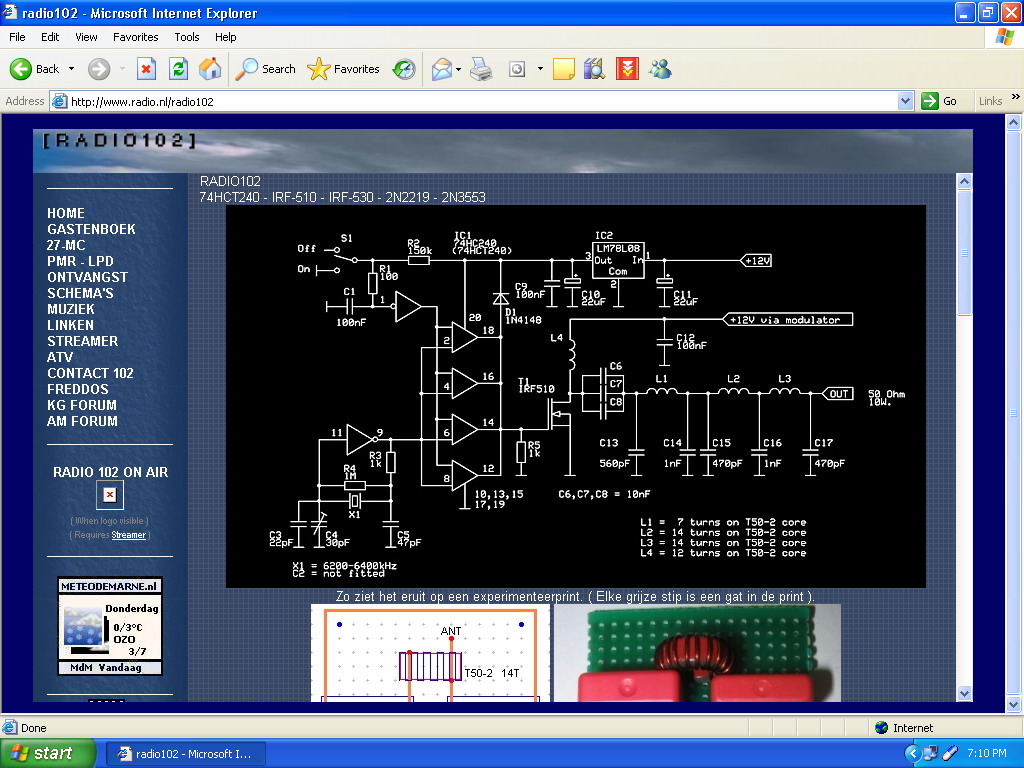Image resolution: width=1024 pixels, height=768 pixels.
Task: Click the page's vertical scrollbar down arrow
Action: pyautogui.click(x=964, y=693)
